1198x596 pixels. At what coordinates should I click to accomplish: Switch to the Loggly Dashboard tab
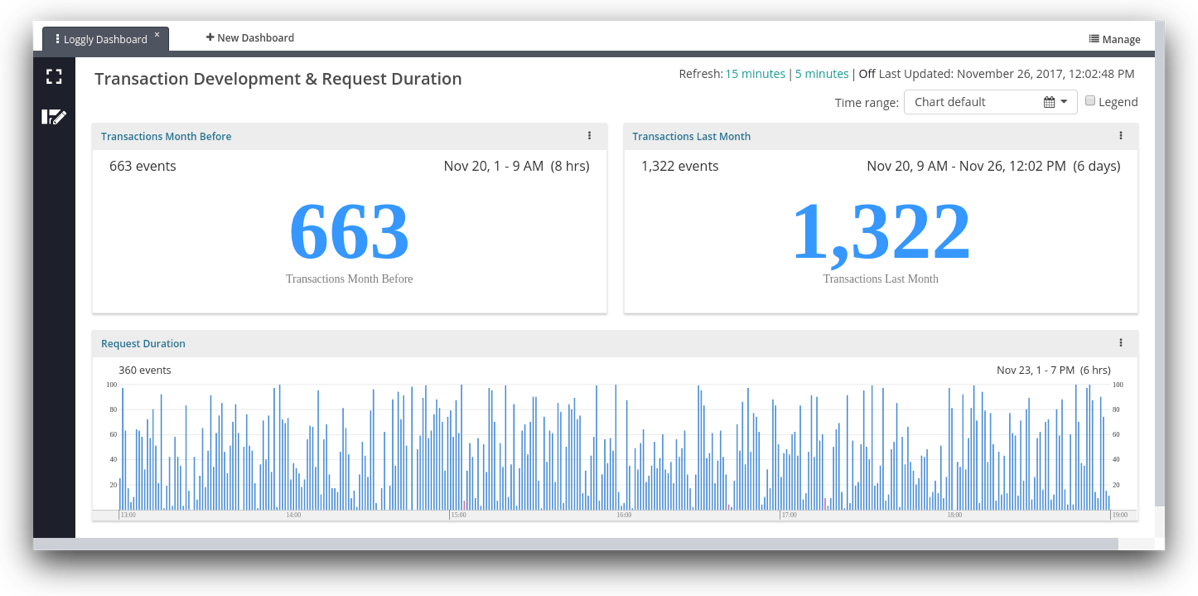point(105,39)
